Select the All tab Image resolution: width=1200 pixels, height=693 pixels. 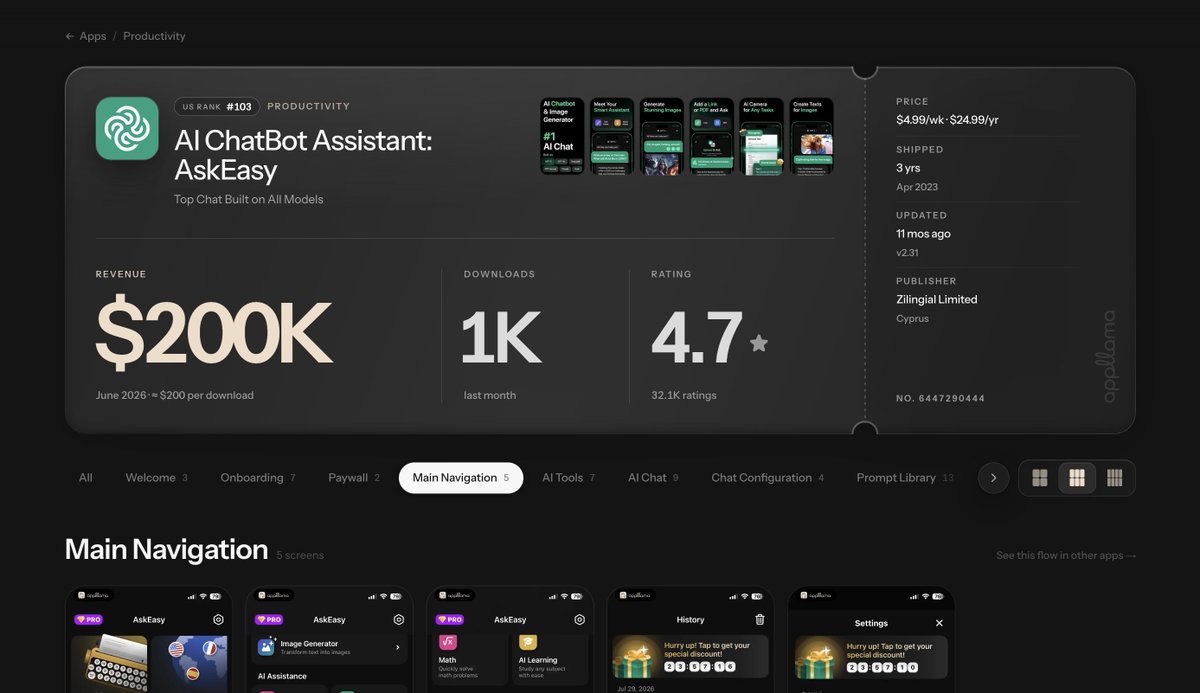coord(86,478)
